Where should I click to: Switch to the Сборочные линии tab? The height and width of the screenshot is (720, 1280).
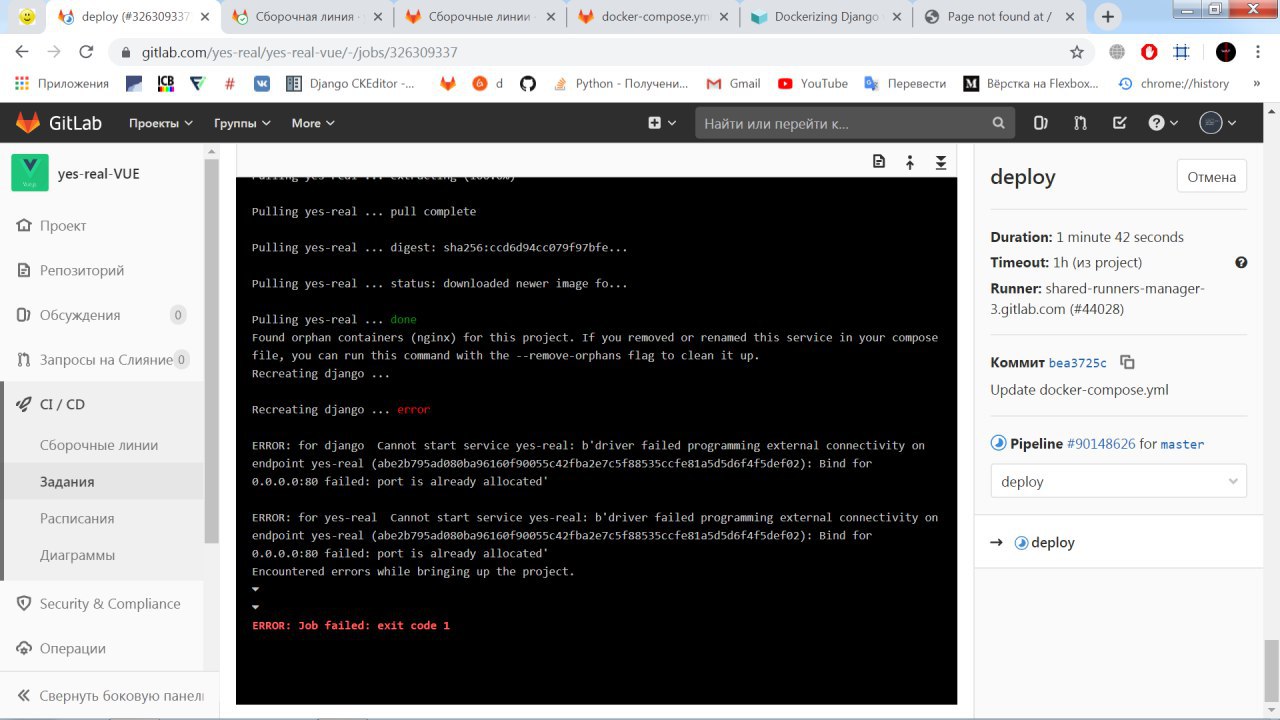pyautogui.click(x=480, y=17)
